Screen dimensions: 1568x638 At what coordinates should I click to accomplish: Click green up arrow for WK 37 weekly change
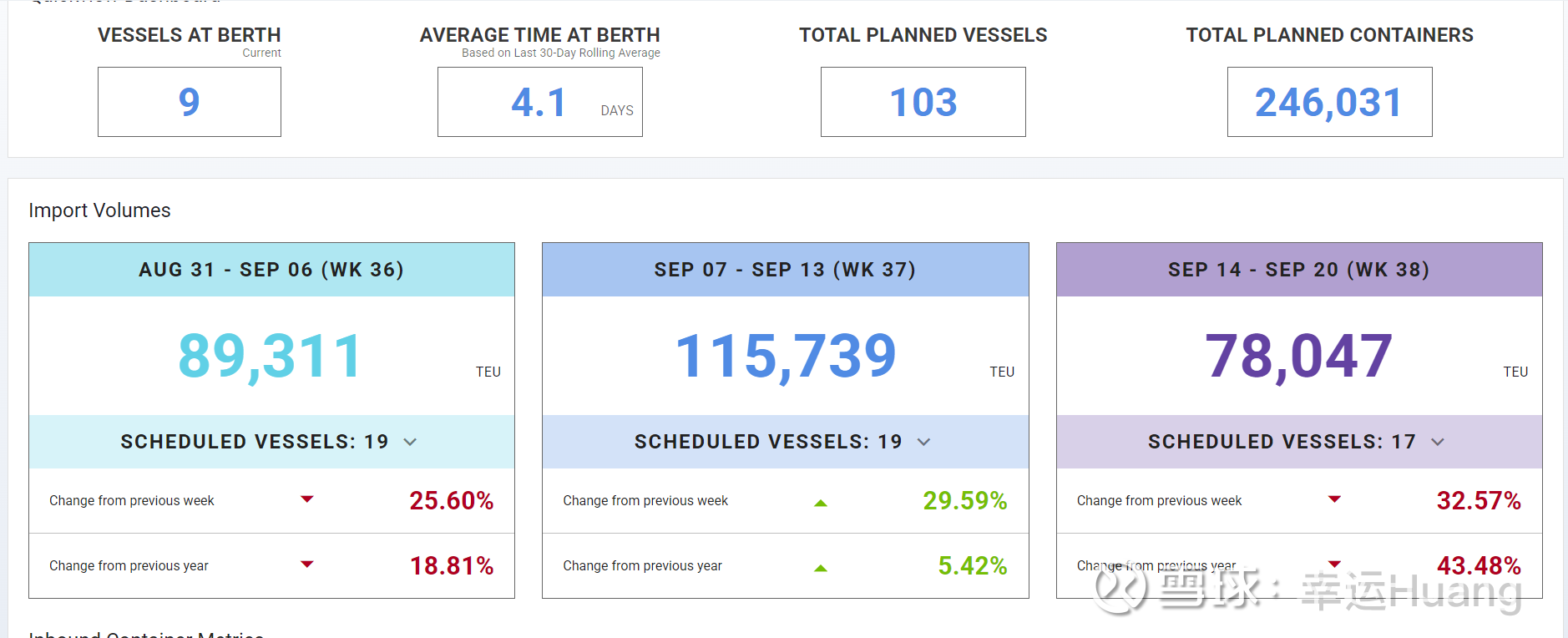(x=821, y=503)
